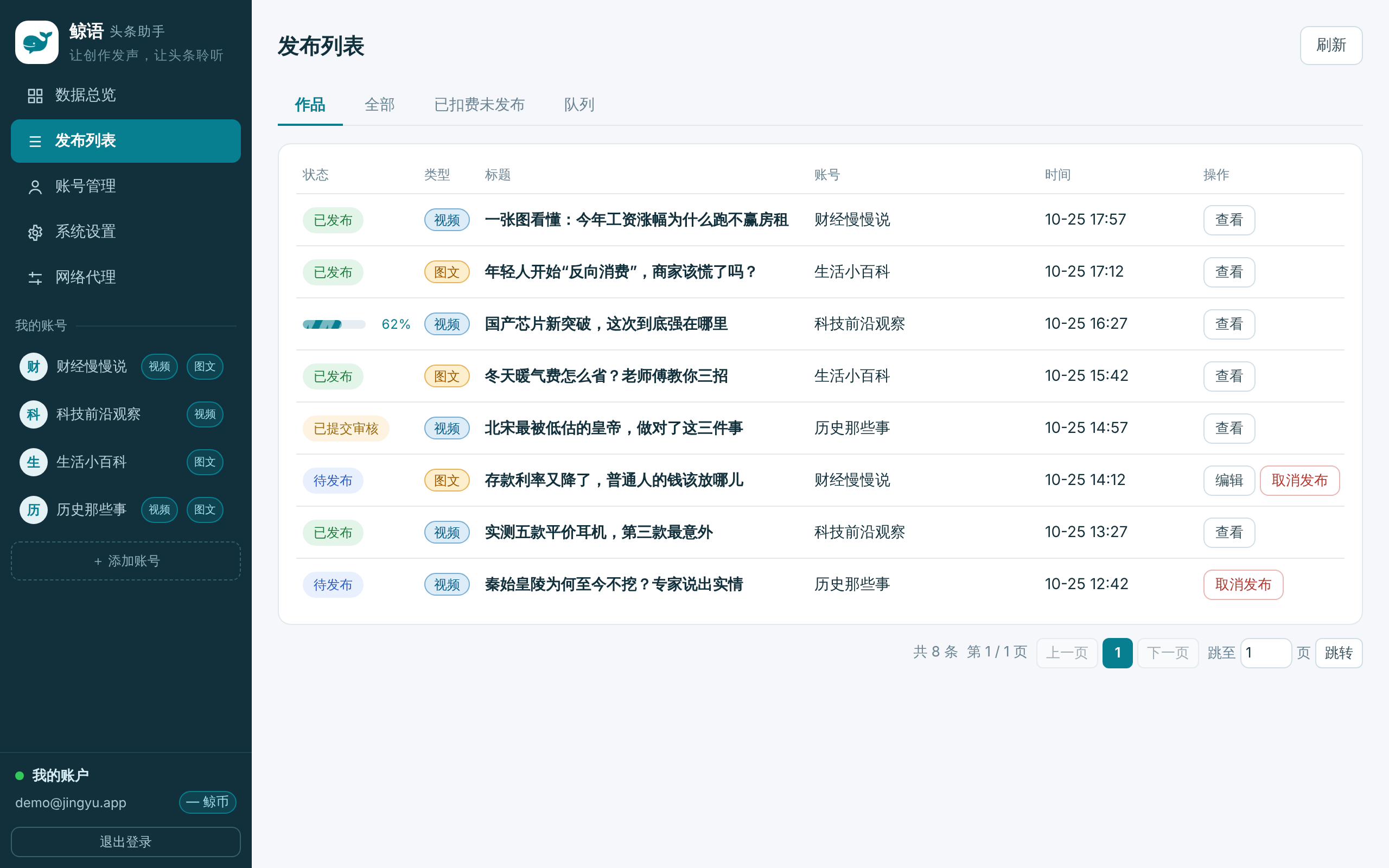The image size is (1389, 868).
Task: Click the 62% upload progress bar
Action: (x=334, y=325)
